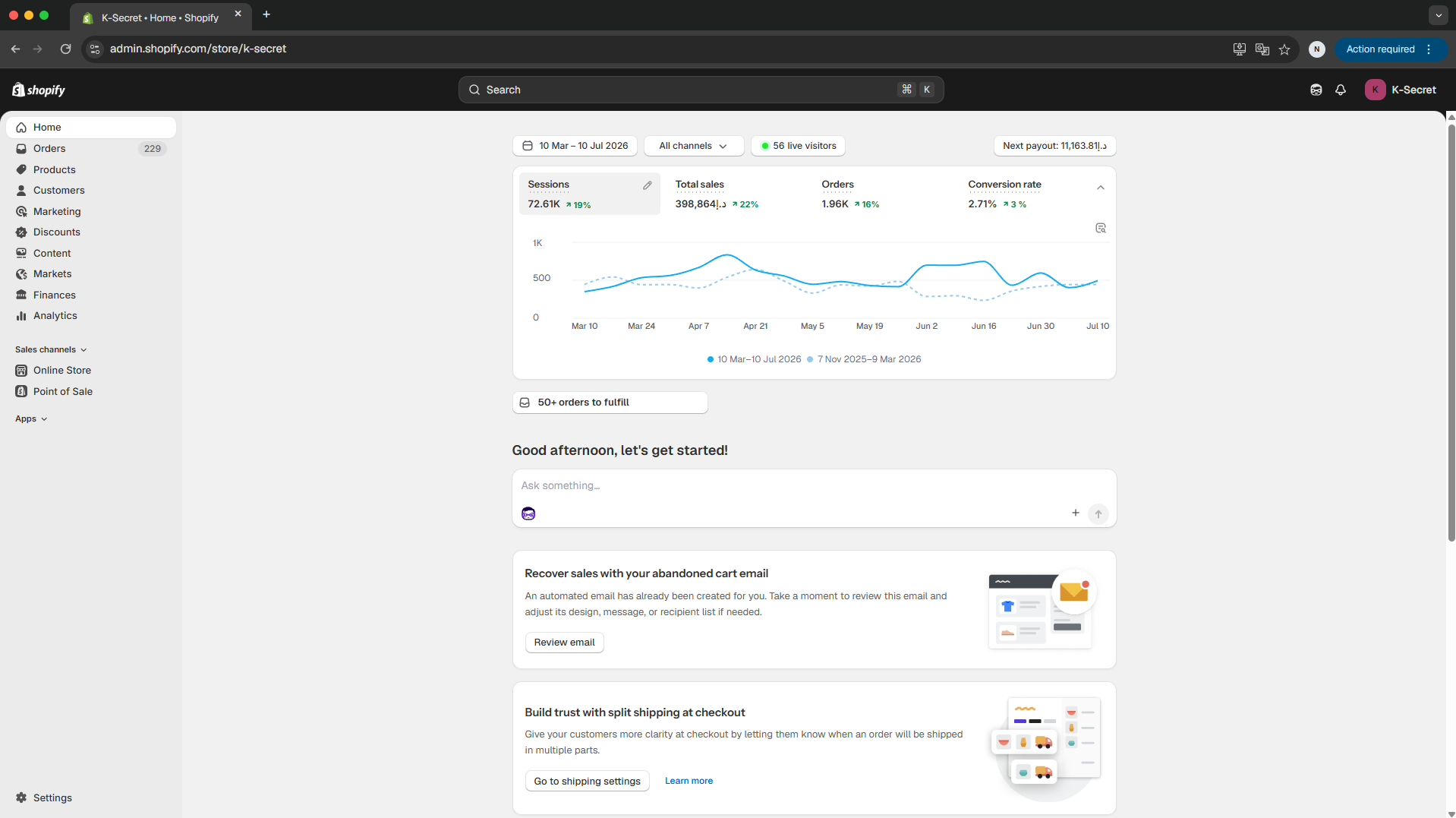Open the date range picker 10 Mar – 10 Jul
Screen dimensions: 1456x818
(x=575, y=146)
